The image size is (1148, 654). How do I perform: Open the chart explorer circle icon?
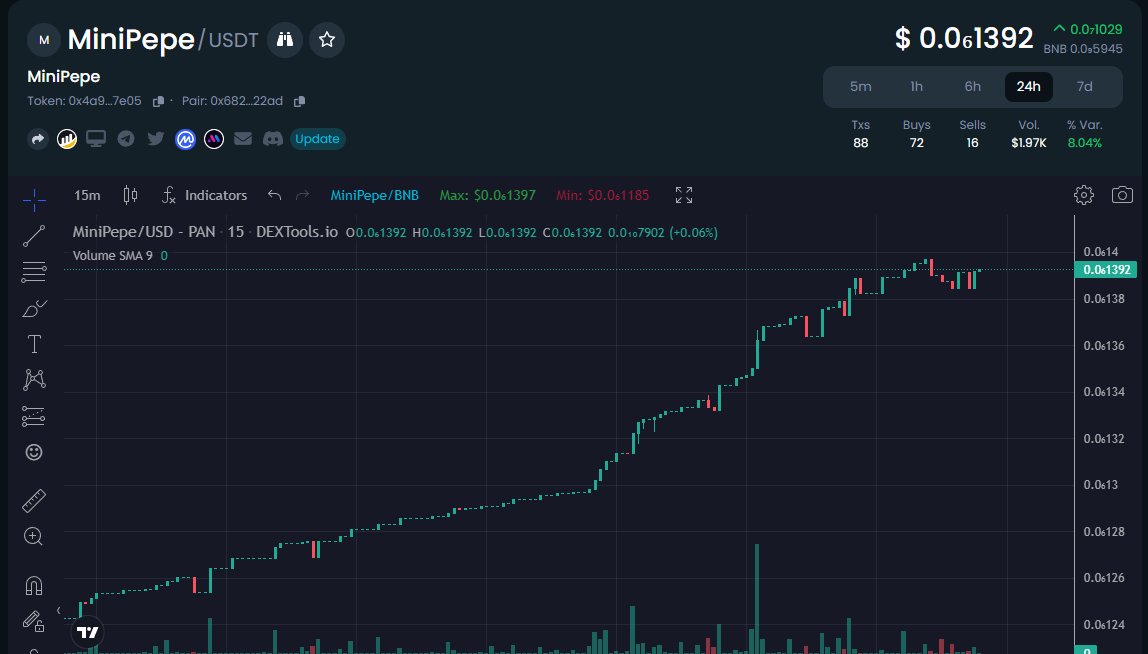(x=67, y=138)
